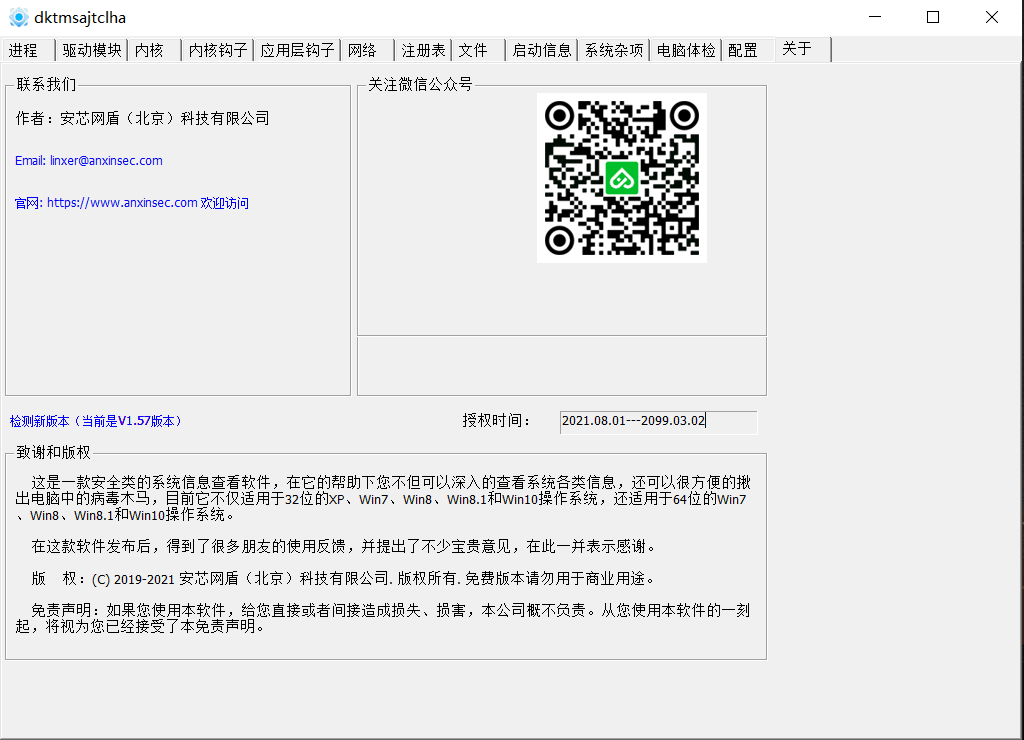
Task: Open the 启动信息 startup info tab
Action: pos(541,49)
